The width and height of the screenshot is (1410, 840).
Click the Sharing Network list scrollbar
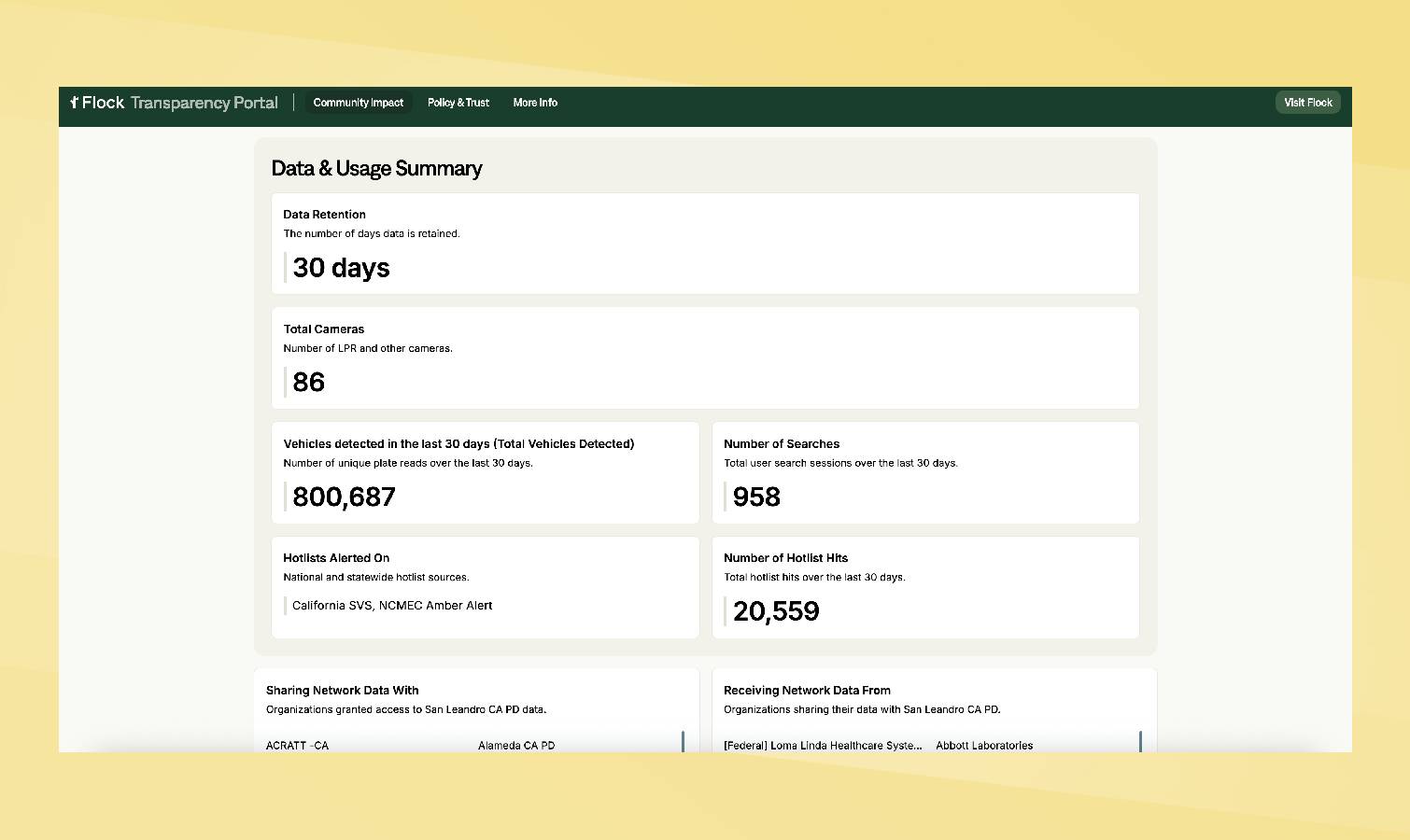(683, 741)
